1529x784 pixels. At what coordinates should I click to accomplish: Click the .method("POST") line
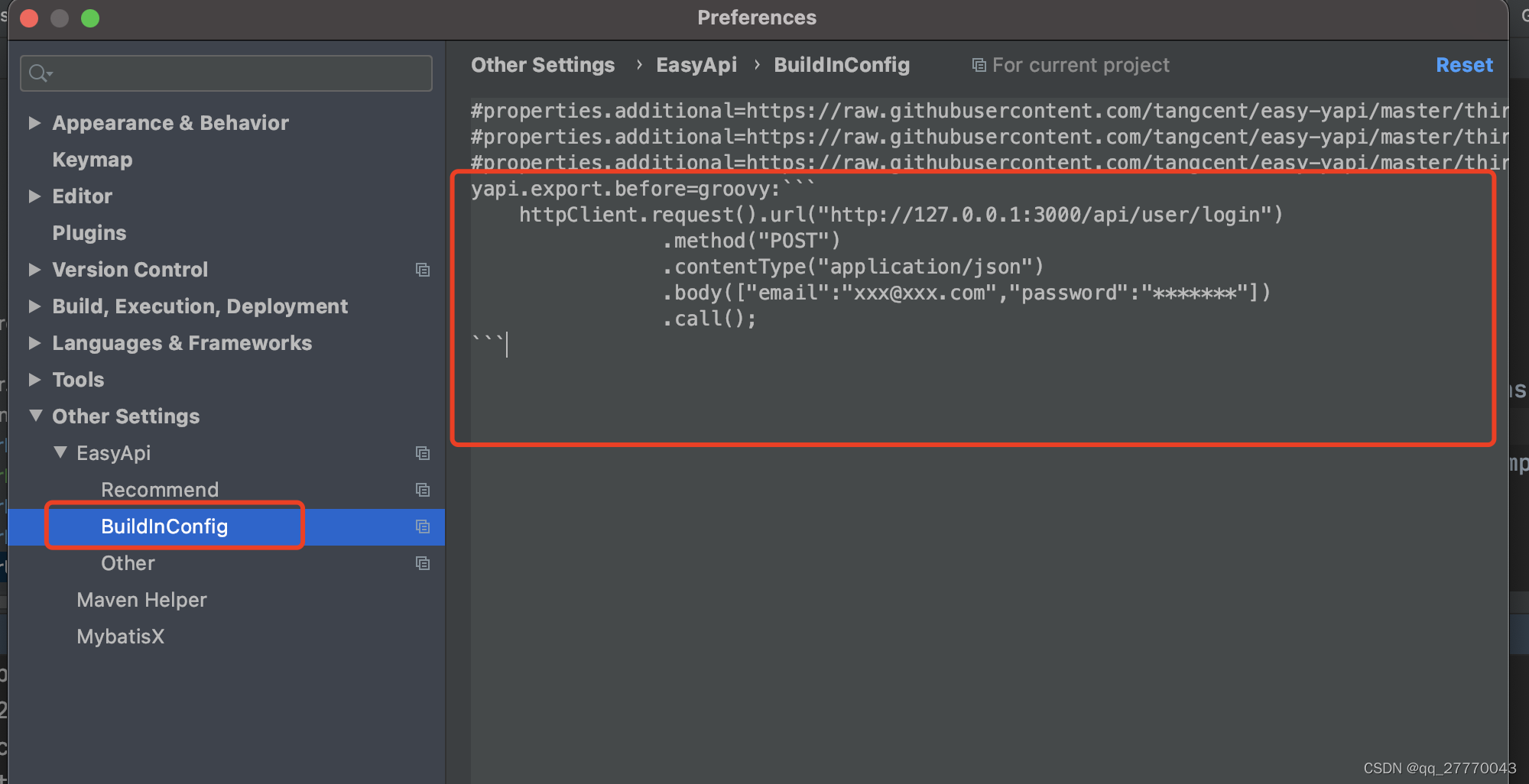tap(752, 241)
